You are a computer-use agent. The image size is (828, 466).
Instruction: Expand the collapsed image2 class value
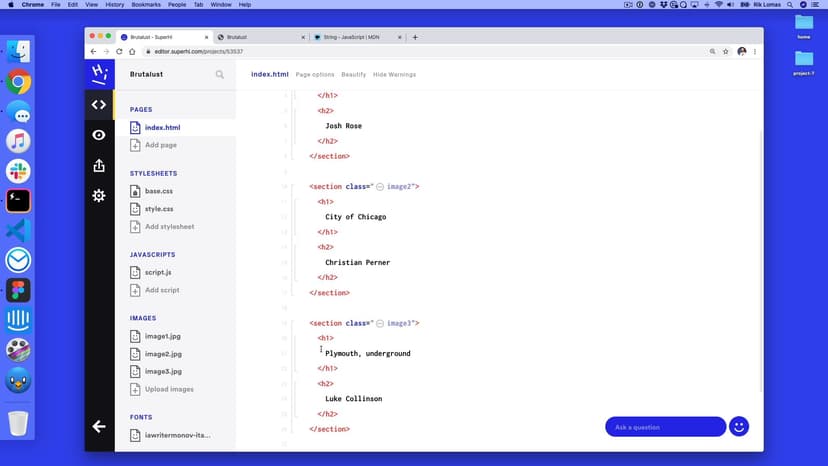380,187
